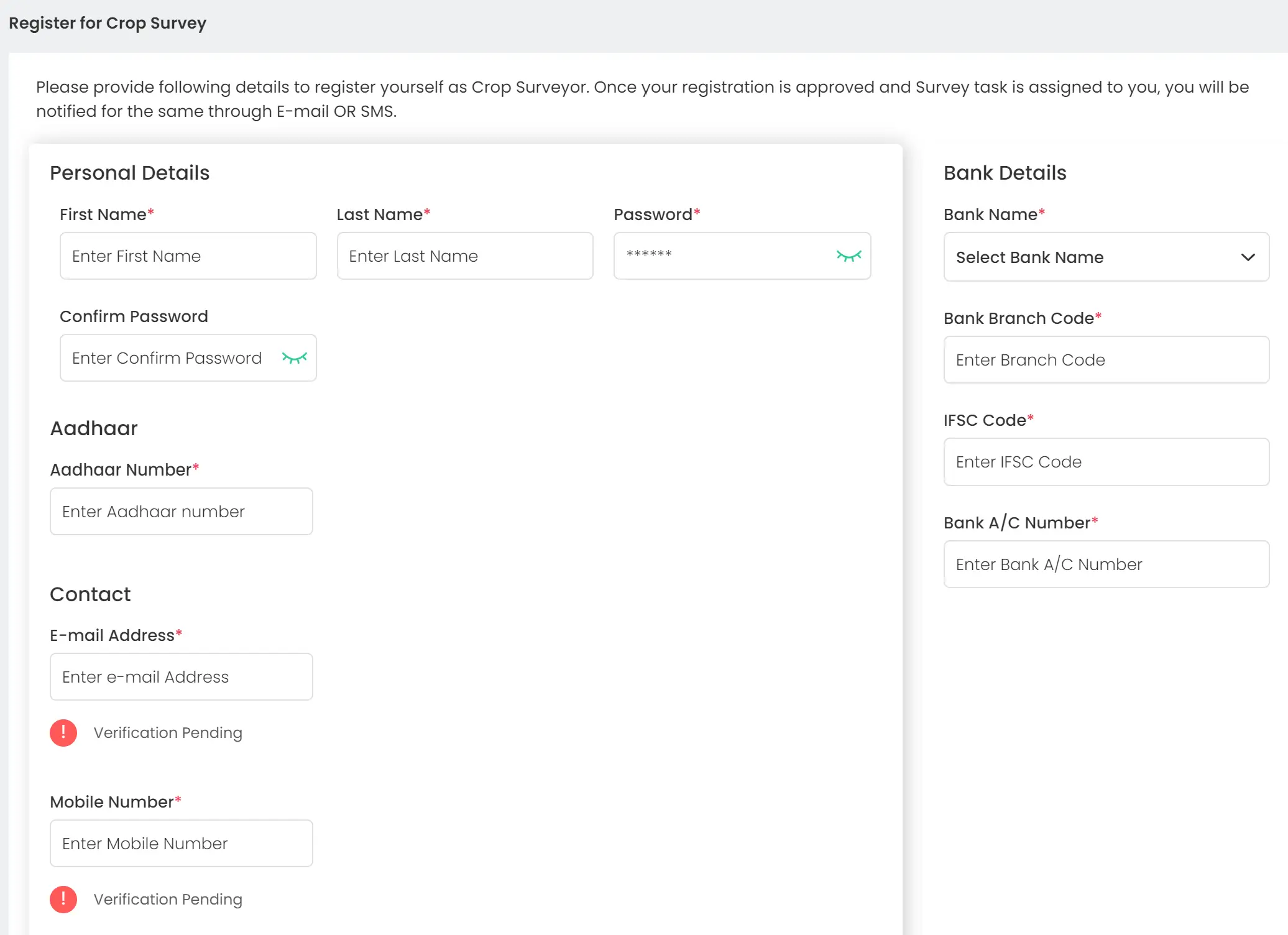Show password using eye icon in Password field

[849, 256]
